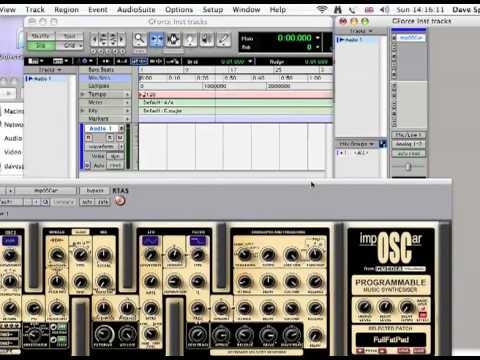Image resolution: width=480 pixels, height=360 pixels.
Task: Select the Zoomer magnifying glass tool
Action: point(140,39)
